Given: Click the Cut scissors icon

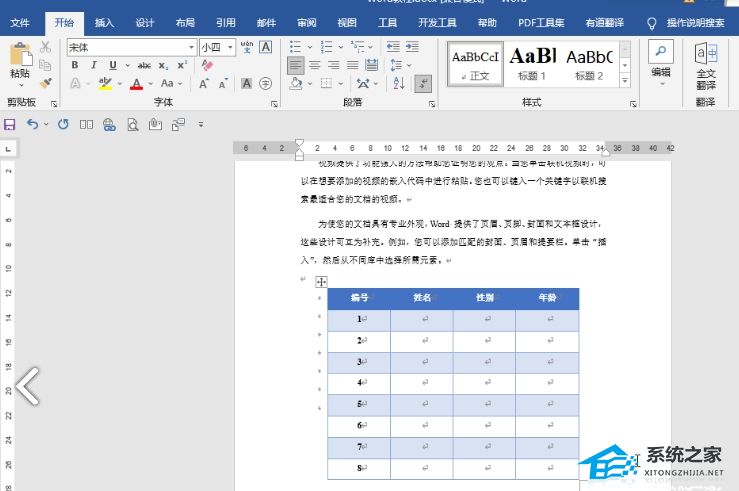Looking at the screenshot, I should [x=45, y=47].
